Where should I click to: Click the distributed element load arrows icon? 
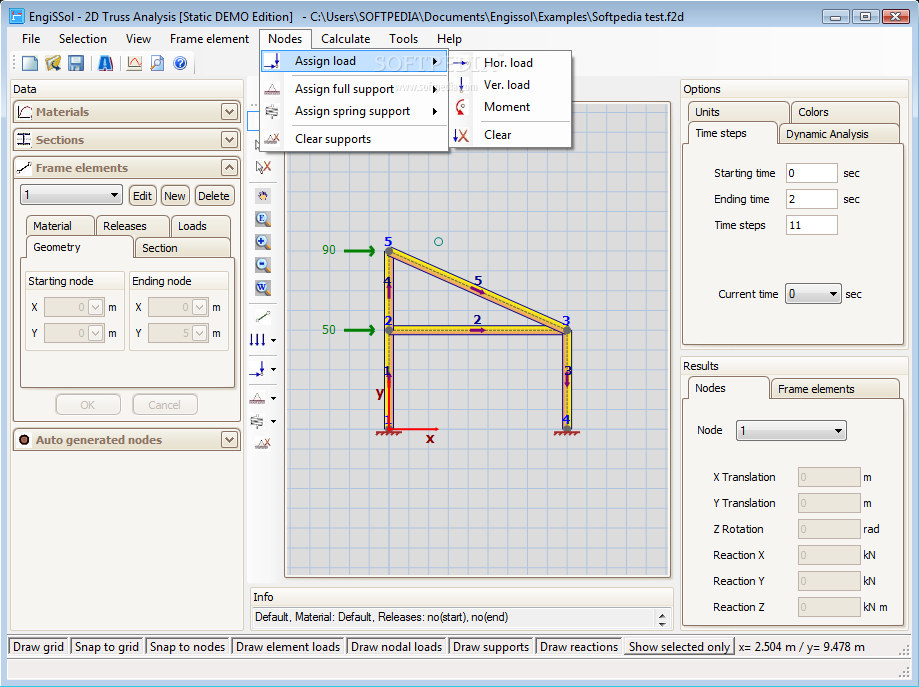257,340
